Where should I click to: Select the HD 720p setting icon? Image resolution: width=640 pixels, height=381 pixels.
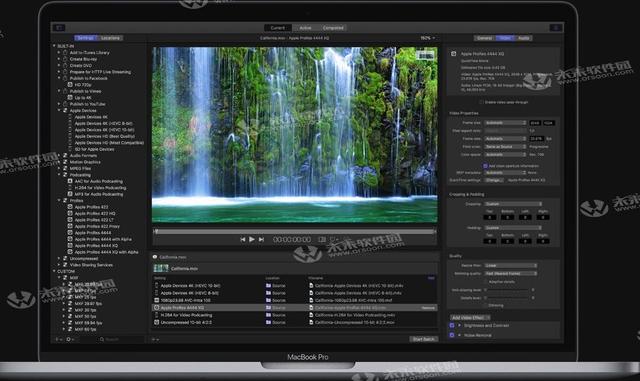tap(70, 85)
